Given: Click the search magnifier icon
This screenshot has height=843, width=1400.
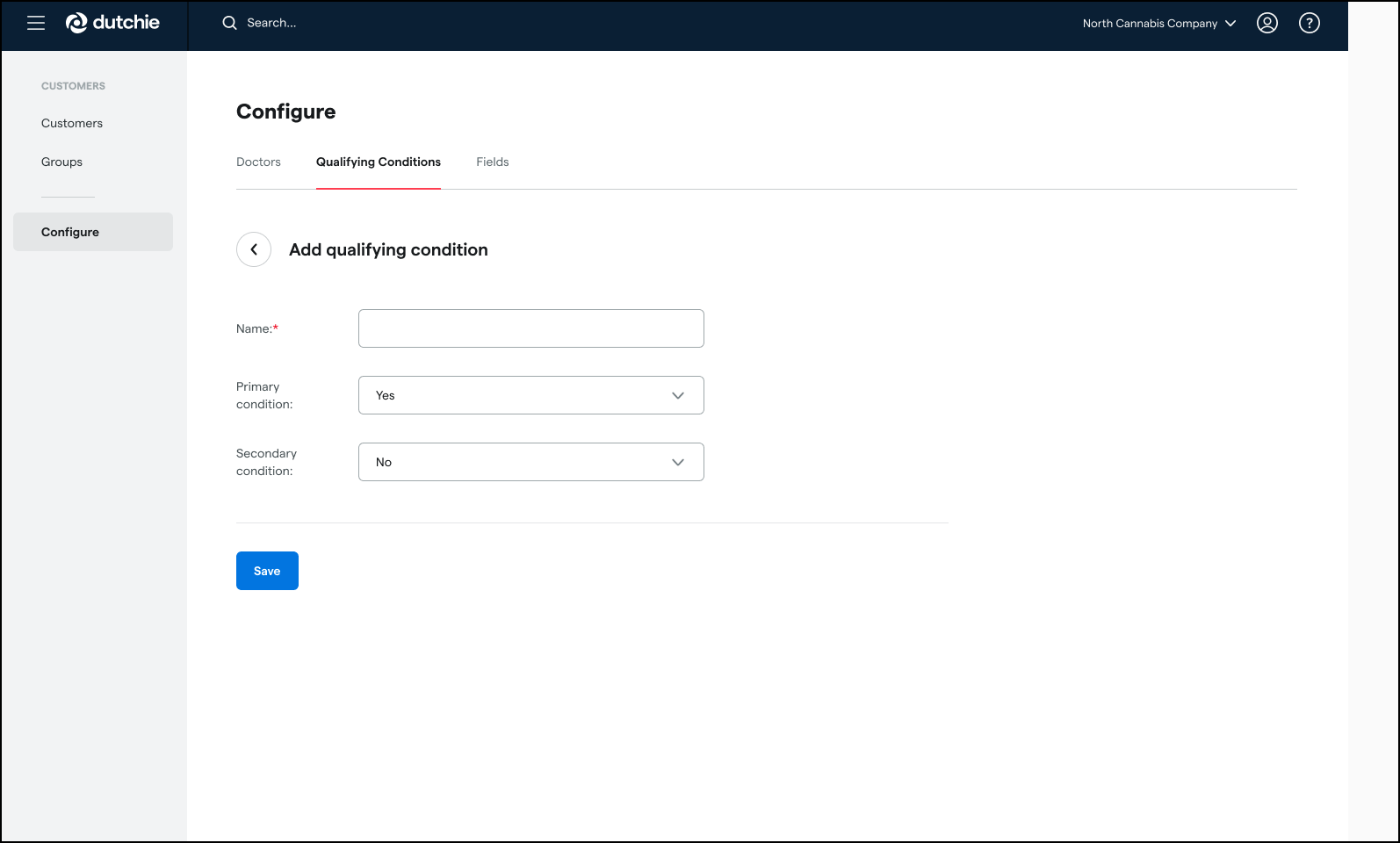Looking at the screenshot, I should click(x=229, y=23).
